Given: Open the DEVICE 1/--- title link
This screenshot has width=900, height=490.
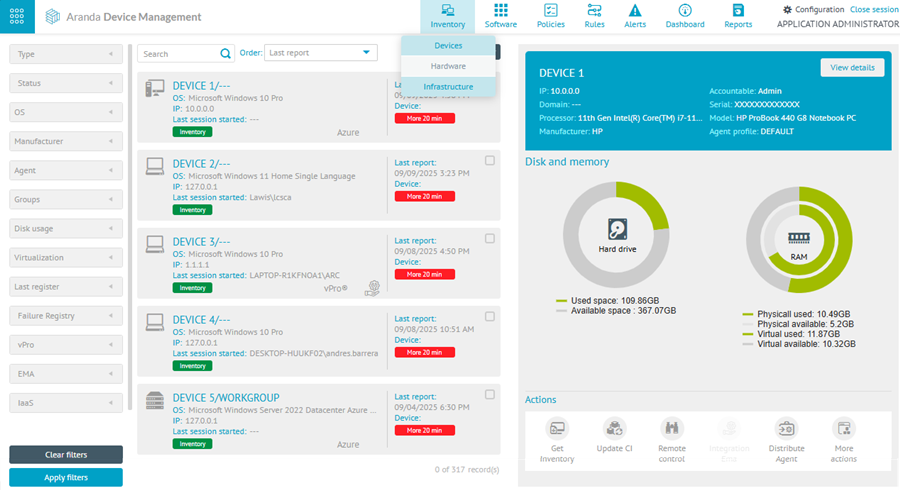Looking at the screenshot, I should coord(201,85).
